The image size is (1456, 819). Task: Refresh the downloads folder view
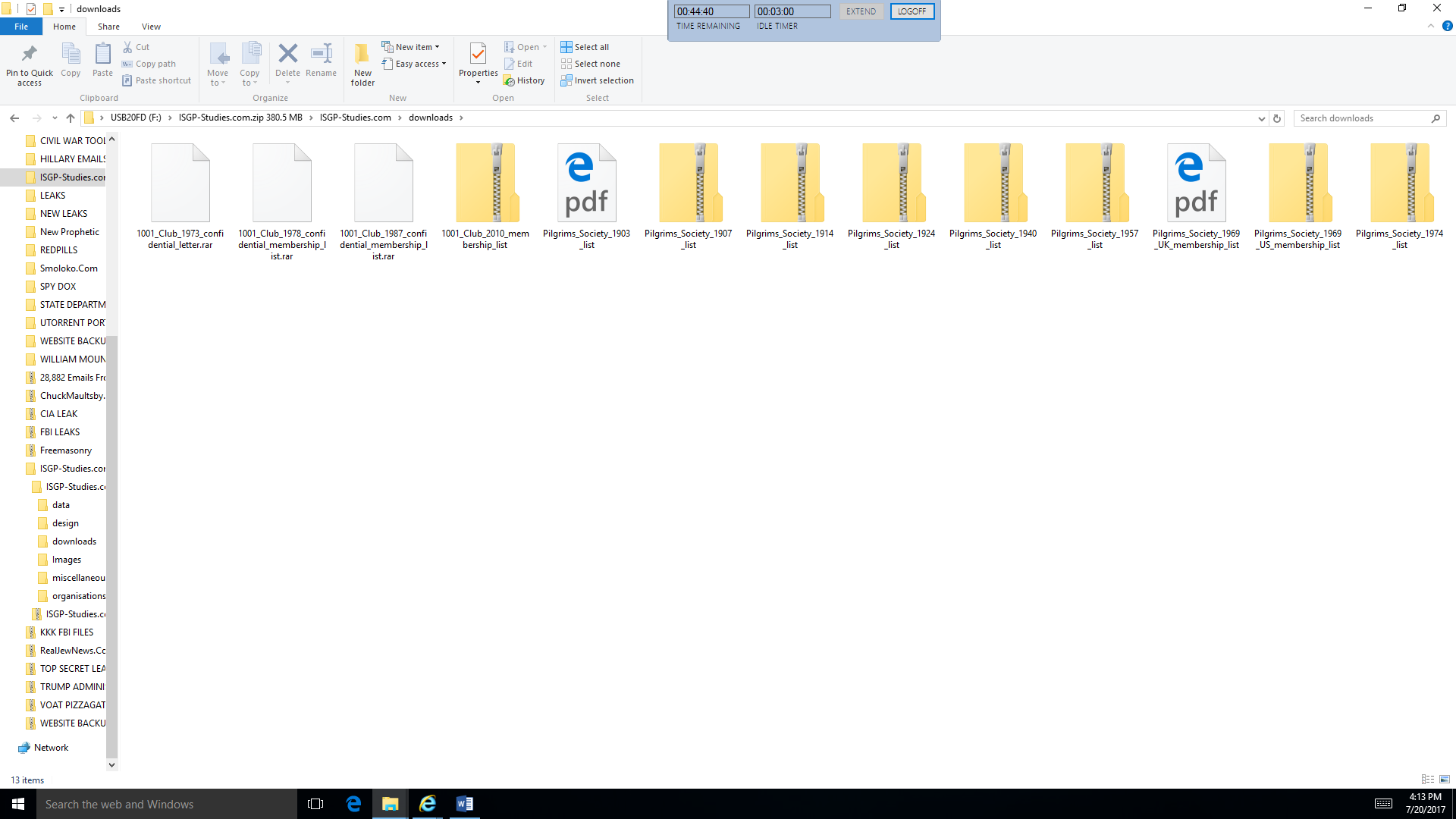tap(1277, 118)
